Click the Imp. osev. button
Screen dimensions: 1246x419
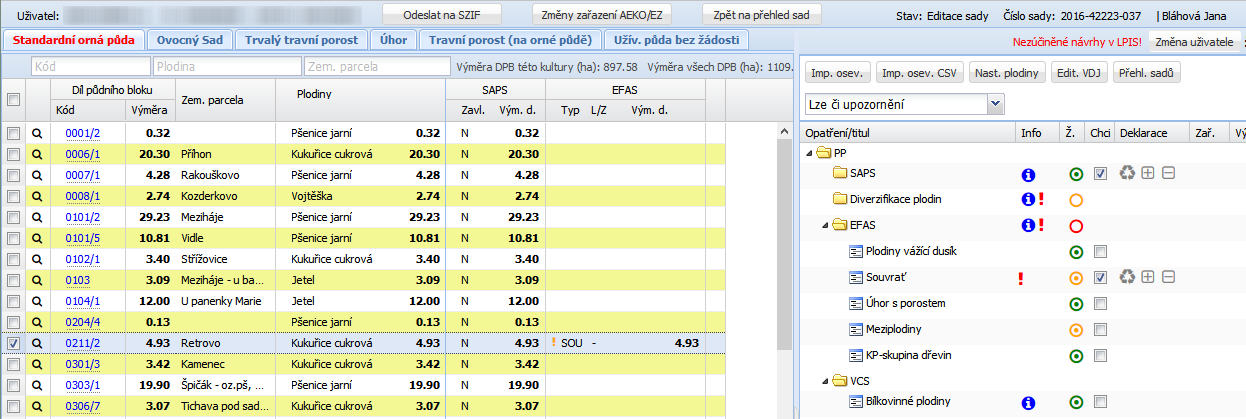coord(837,73)
